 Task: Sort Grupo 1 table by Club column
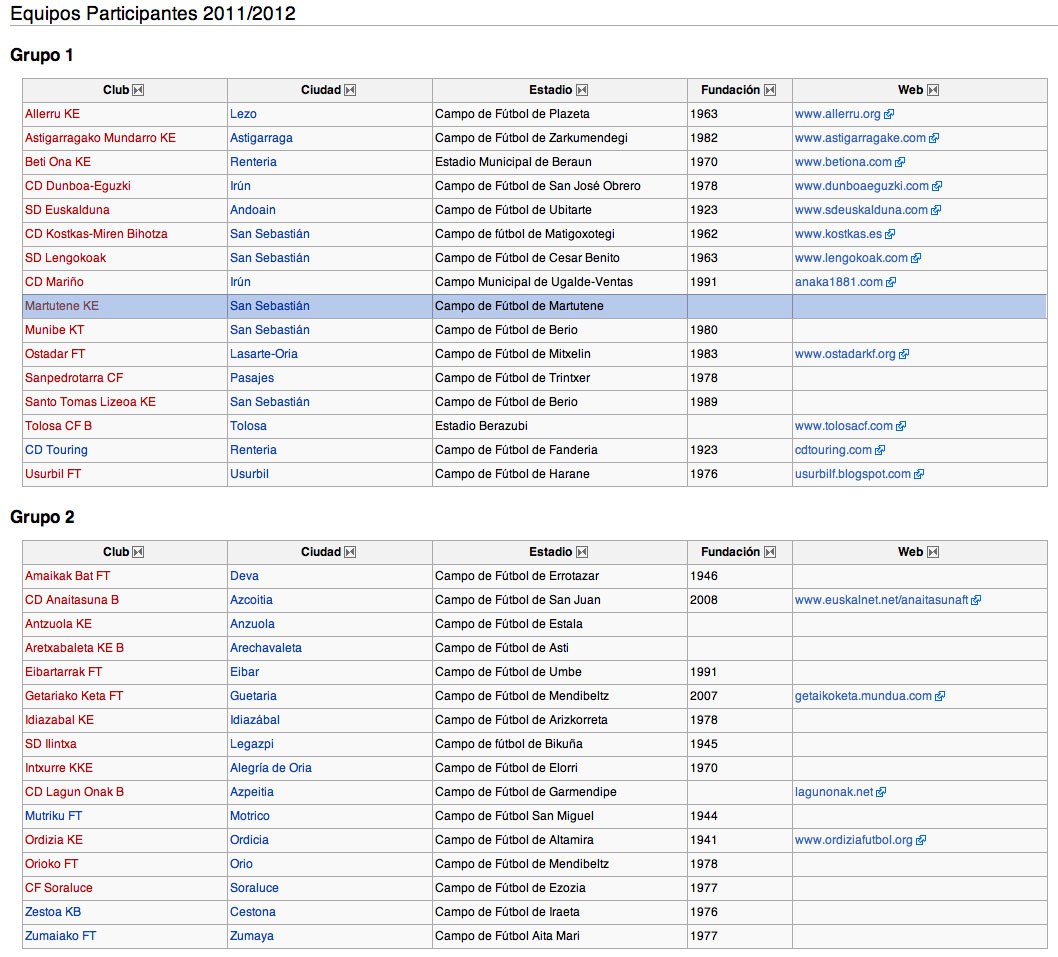click(x=138, y=90)
